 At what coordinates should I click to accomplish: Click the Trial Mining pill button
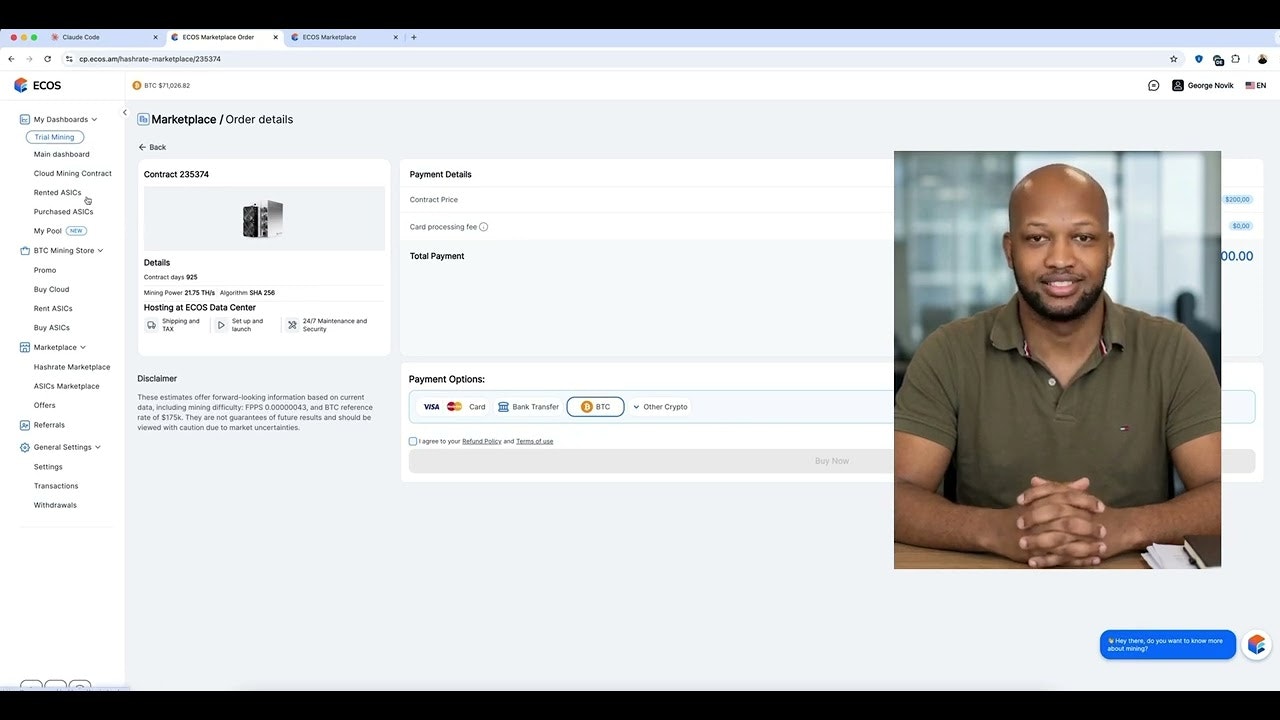[55, 137]
